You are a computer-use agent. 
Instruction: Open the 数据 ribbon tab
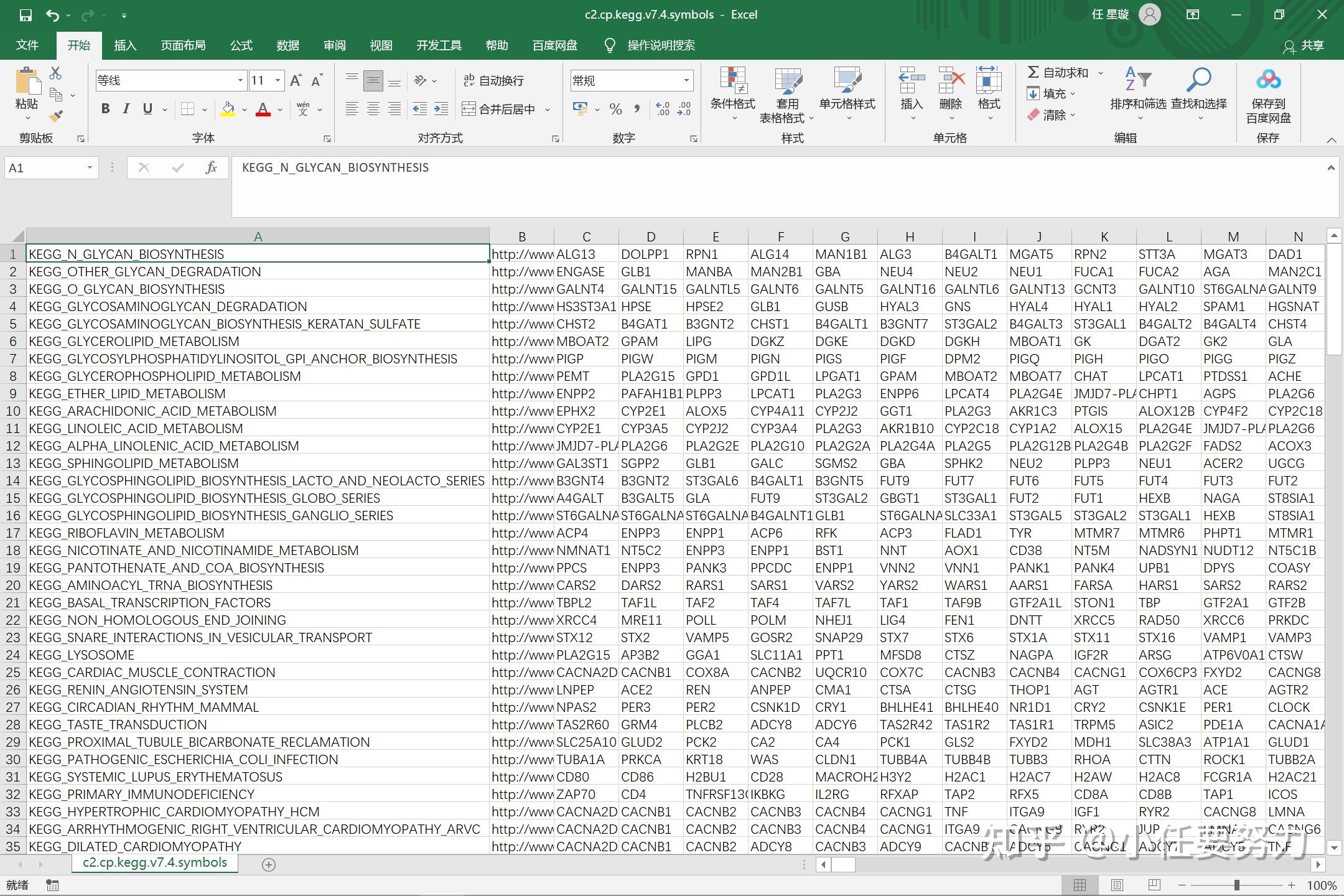pos(288,45)
